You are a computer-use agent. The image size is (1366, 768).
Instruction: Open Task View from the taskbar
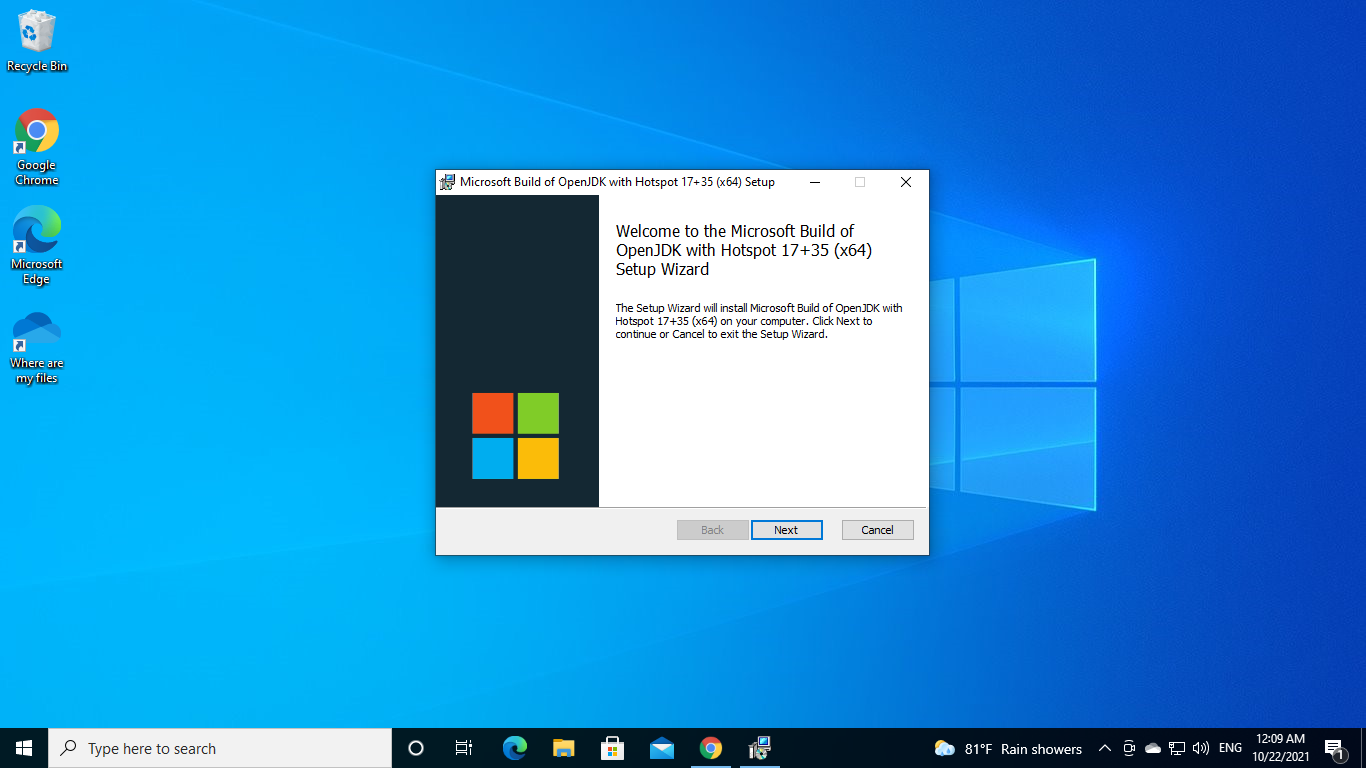point(464,748)
